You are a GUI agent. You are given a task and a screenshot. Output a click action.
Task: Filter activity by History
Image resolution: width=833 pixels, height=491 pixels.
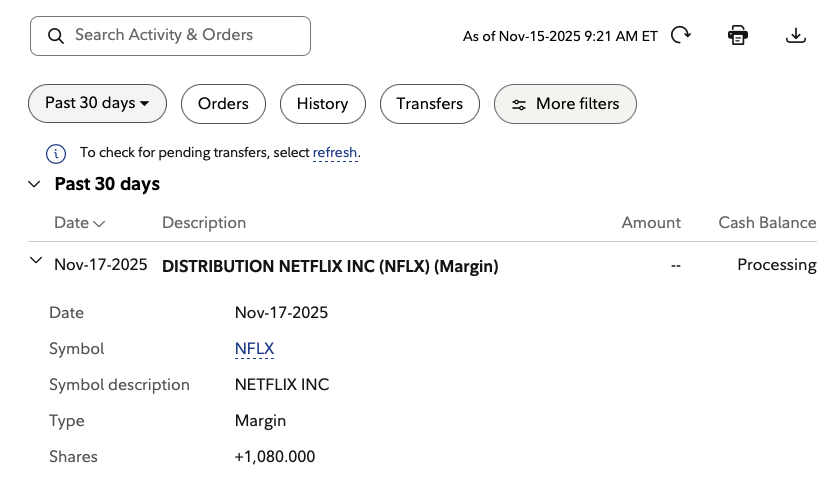322,104
